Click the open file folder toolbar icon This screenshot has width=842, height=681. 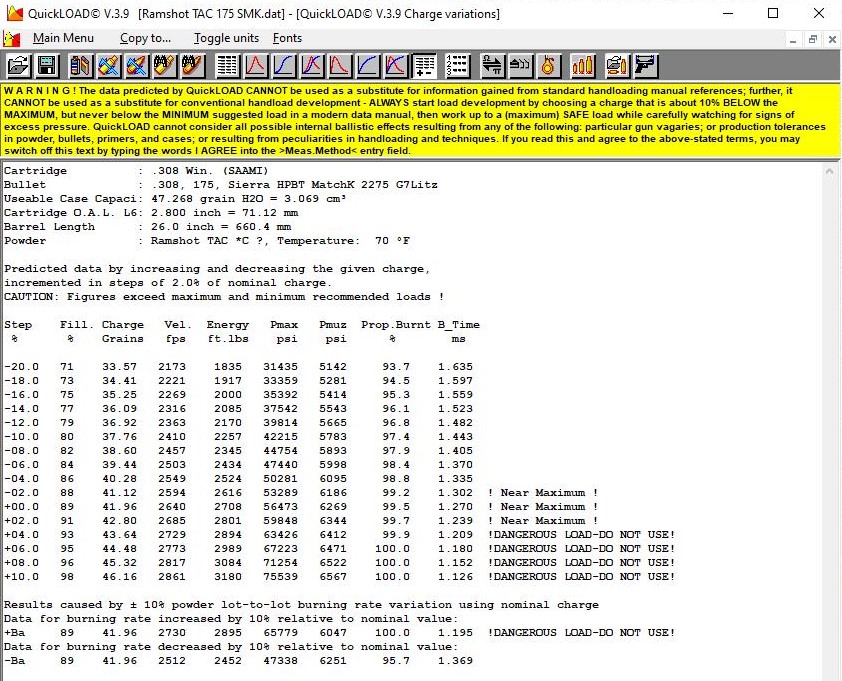(19, 66)
